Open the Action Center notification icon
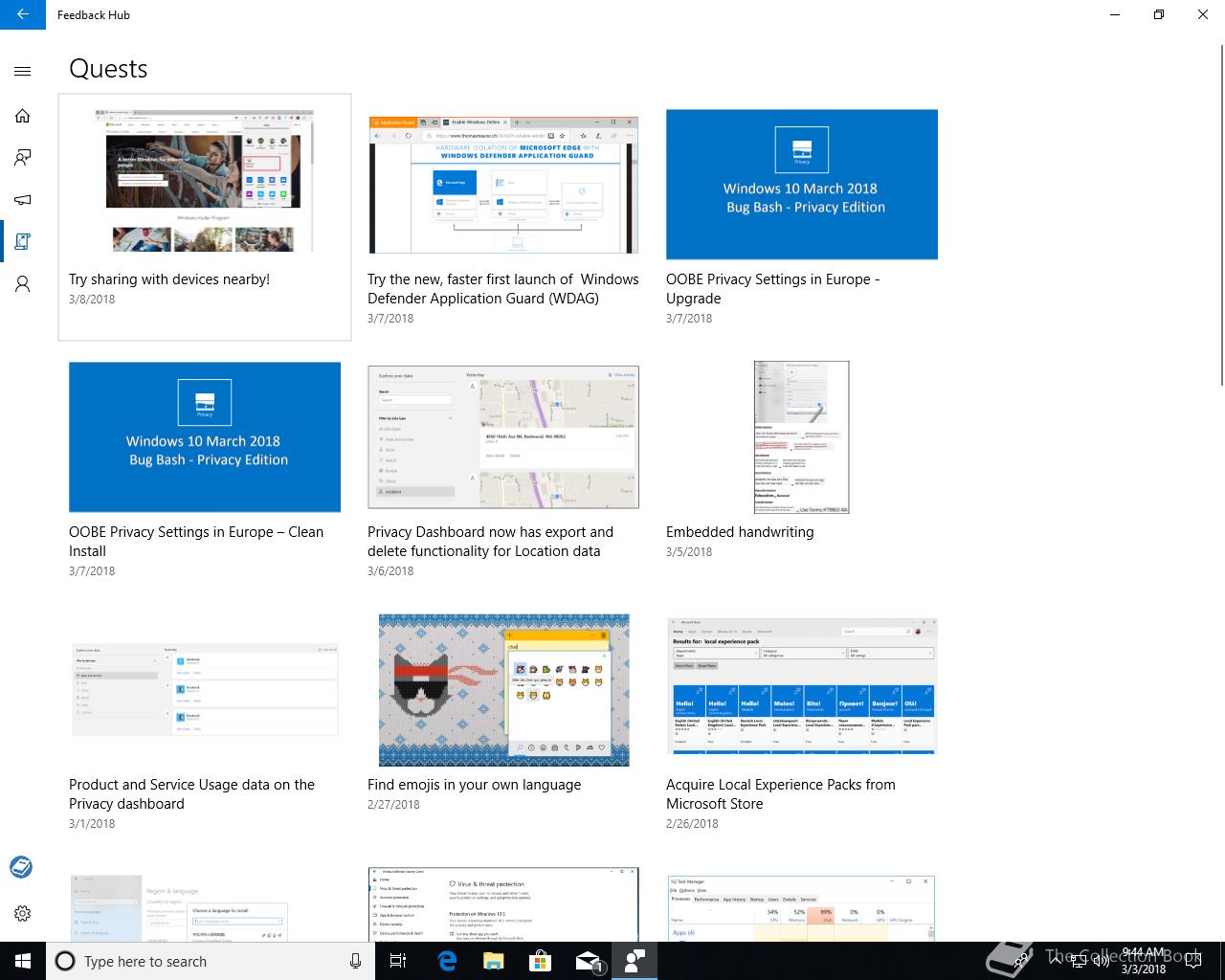Screen dimensions: 1225x980 [1192, 961]
